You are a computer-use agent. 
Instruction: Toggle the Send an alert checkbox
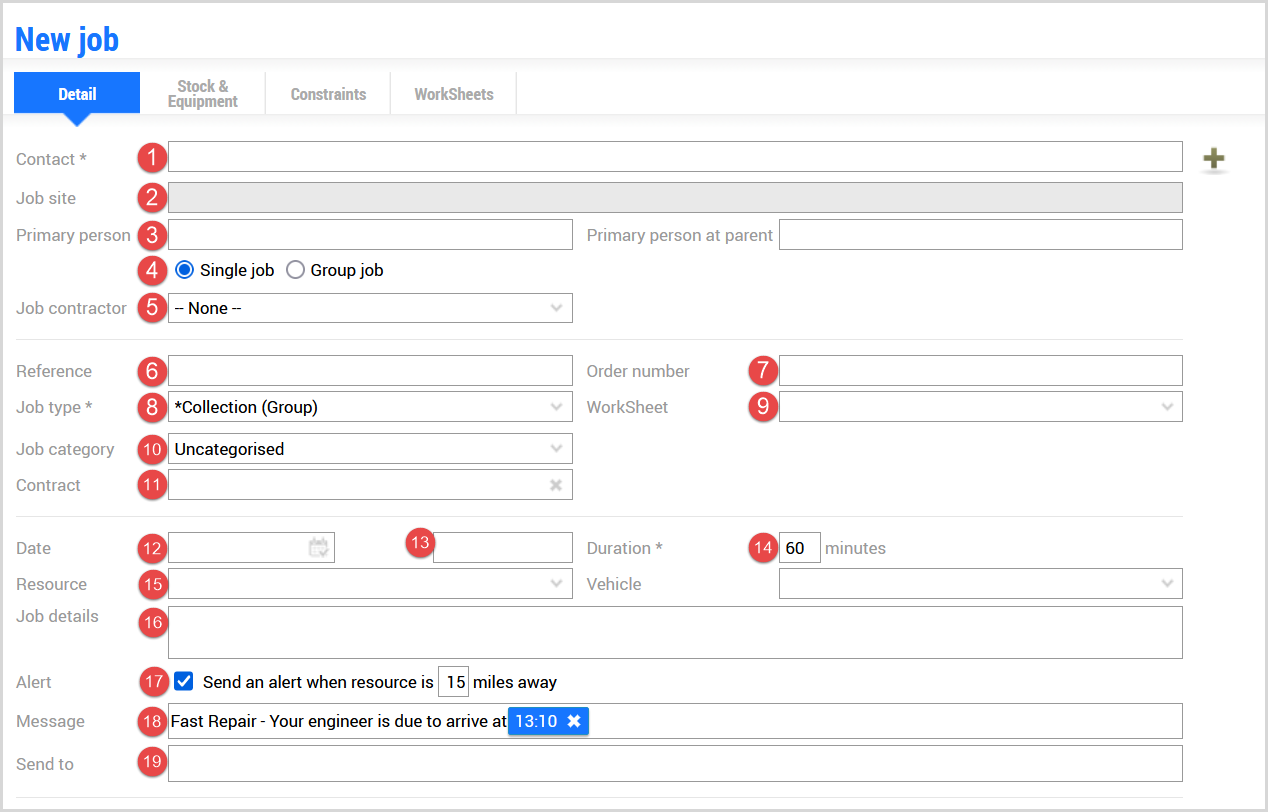[x=184, y=682]
